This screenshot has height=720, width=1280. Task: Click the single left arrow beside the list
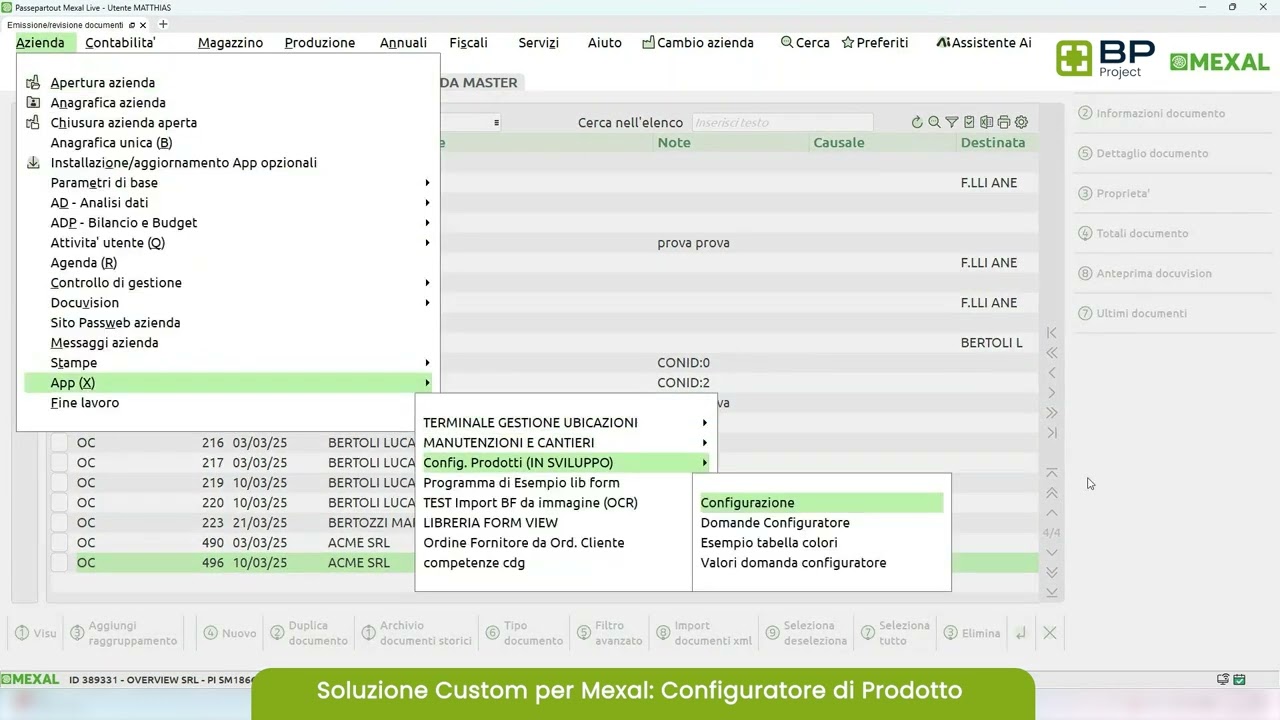tap(1051, 372)
